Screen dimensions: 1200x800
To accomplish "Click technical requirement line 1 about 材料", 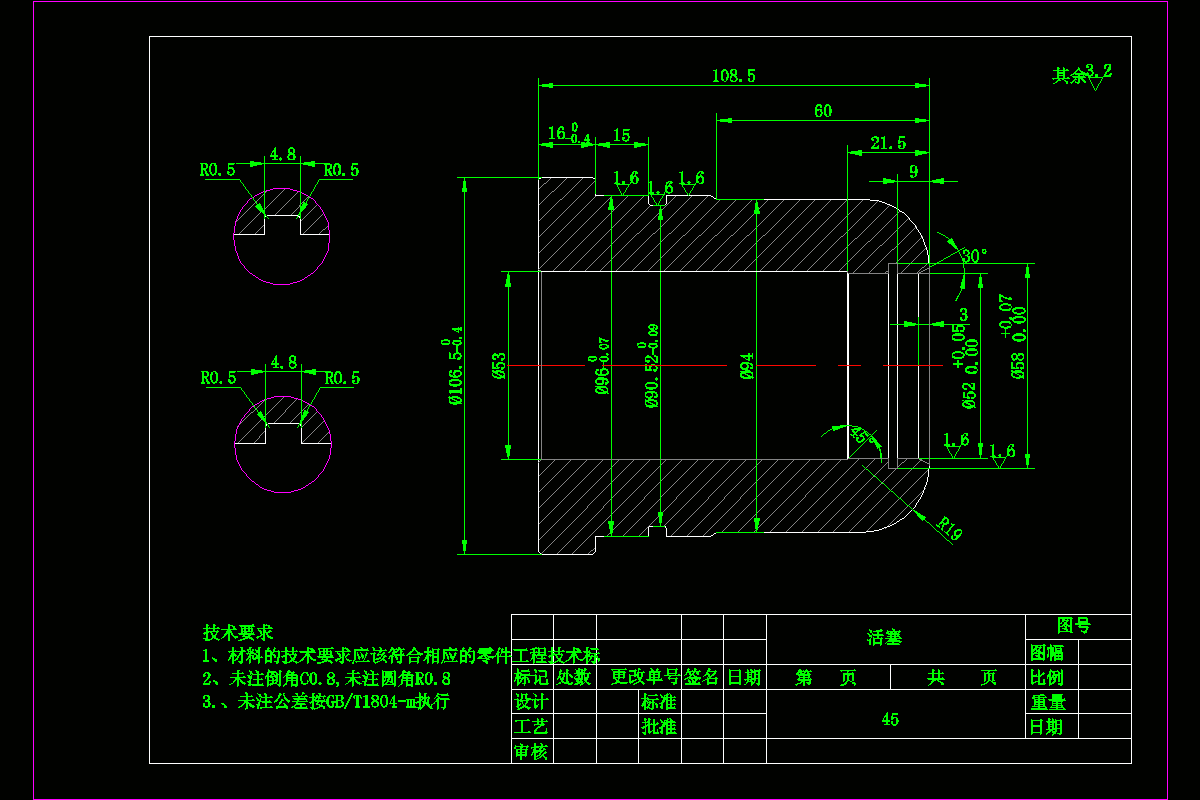I will click(x=401, y=656).
